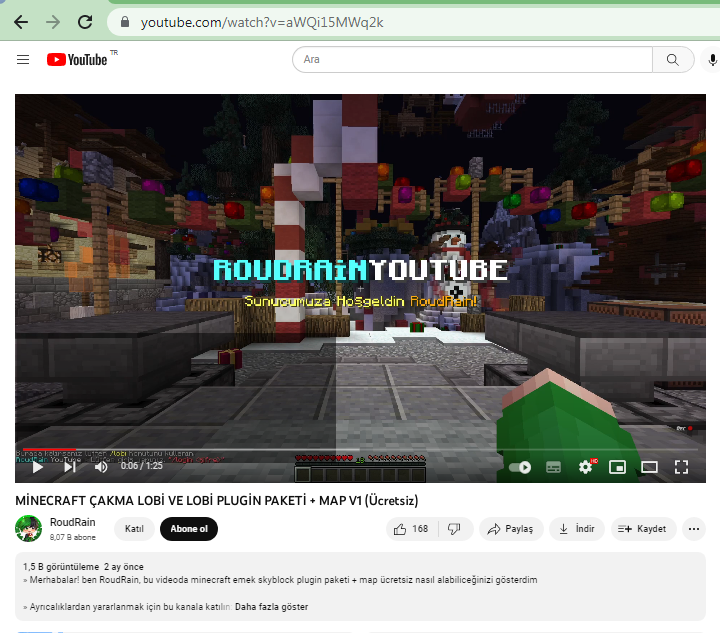
Task: Open the RoudRain channel name link
Action: pyautogui.click(x=73, y=522)
